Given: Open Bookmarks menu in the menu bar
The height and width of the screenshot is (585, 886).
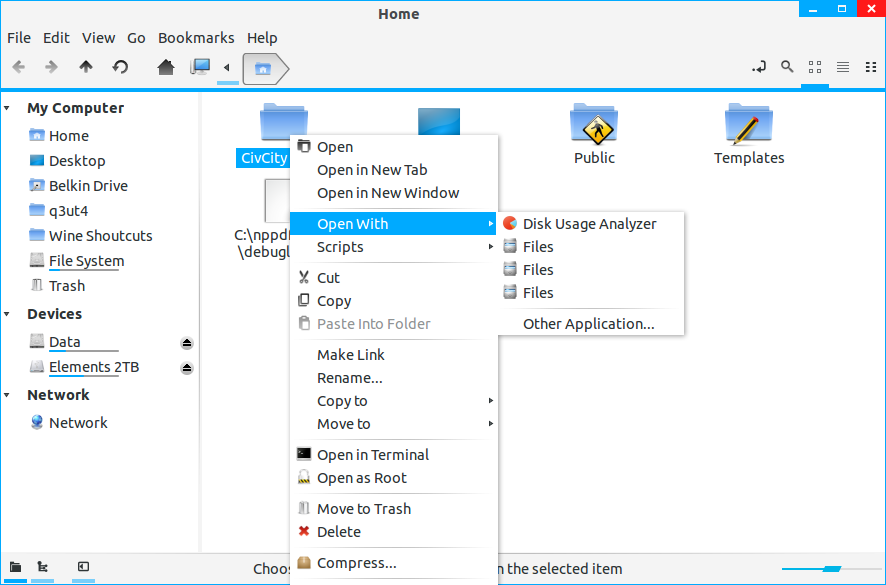Looking at the screenshot, I should click(196, 38).
